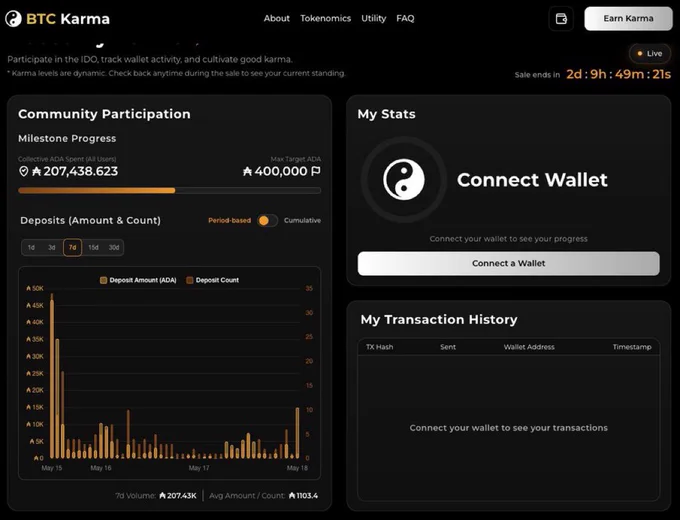Viewport: 680px width, 520px height.
Task: Open the About nav link
Action: (277, 18)
